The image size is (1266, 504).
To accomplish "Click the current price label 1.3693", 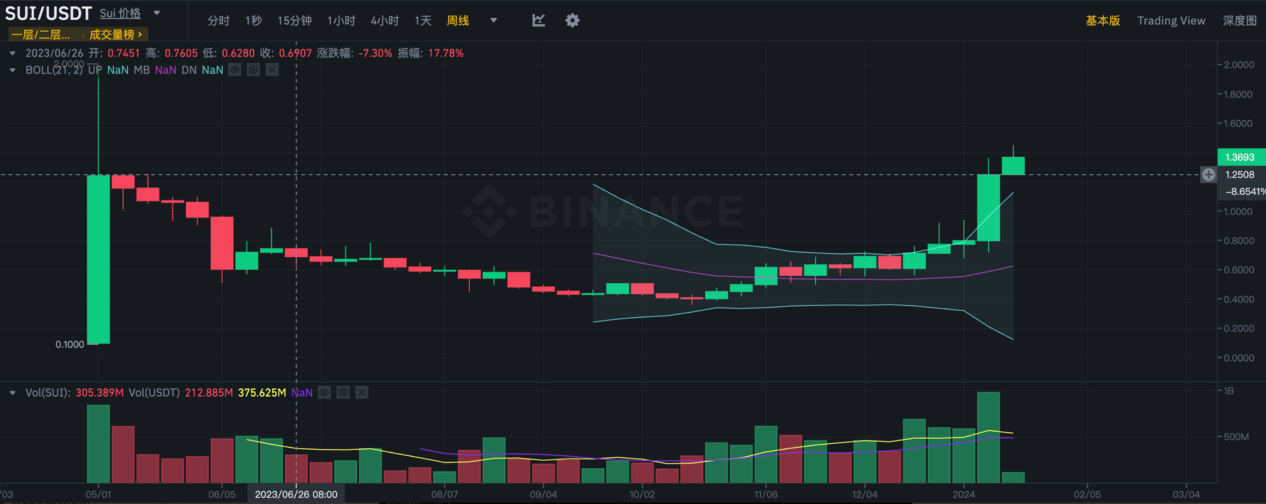I will (x=1239, y=158).
